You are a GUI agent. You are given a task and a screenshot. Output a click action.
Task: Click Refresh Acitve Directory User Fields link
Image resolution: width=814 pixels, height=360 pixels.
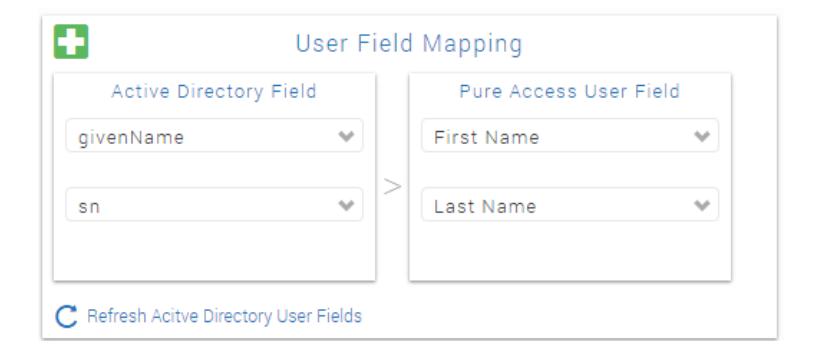click(224, 316)
